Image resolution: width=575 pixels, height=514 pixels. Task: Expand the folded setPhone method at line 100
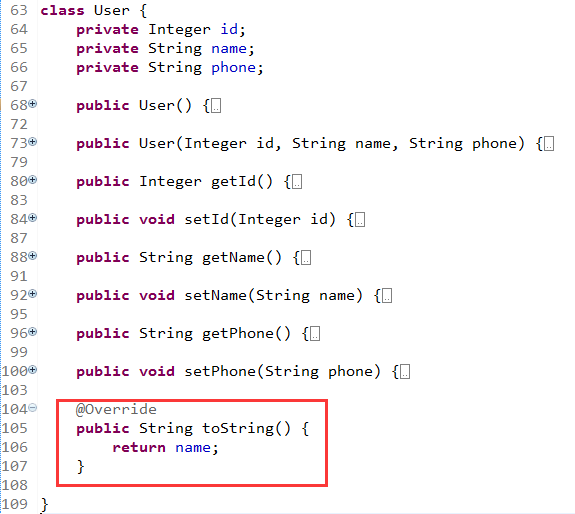click(33, 370)
